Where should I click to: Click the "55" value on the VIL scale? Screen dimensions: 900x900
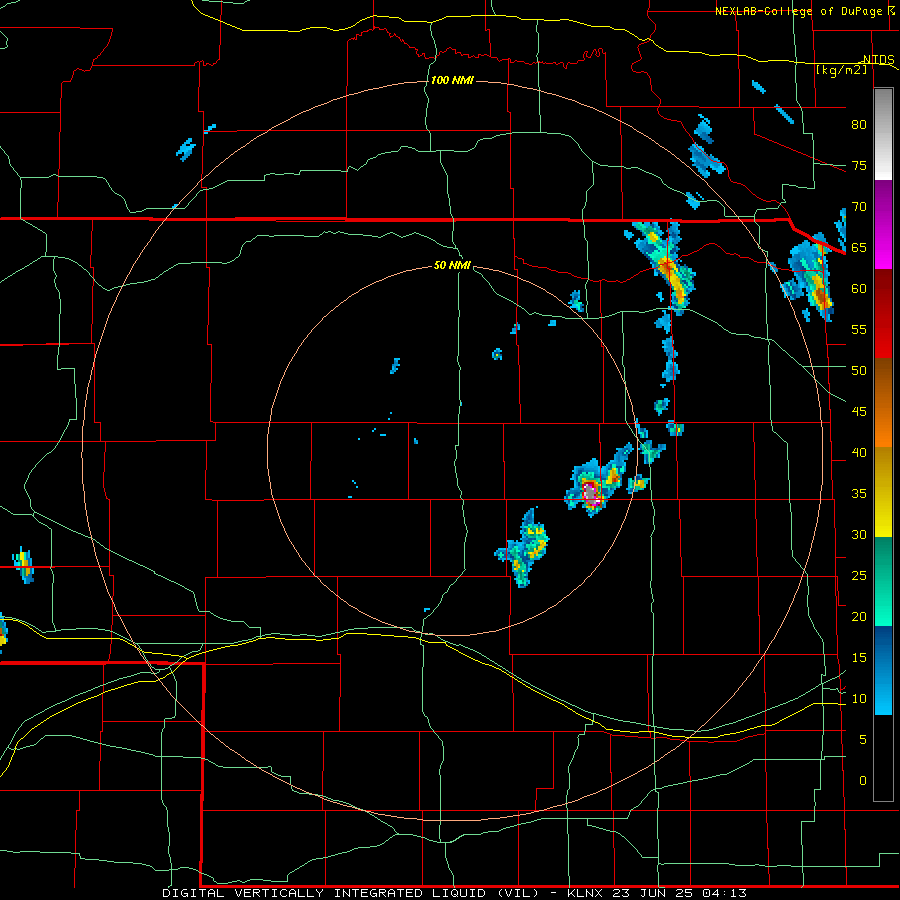coord(859,329)
